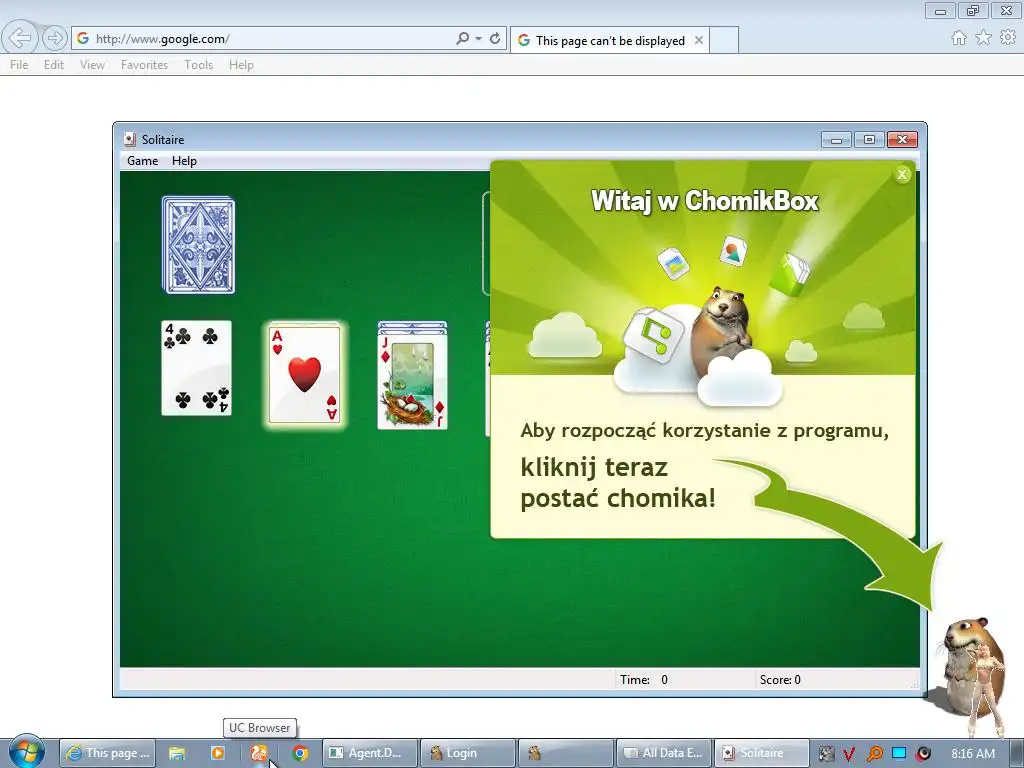Open the browser Help menu
This screenshot has height=768, width=1024.
point(241,65)
